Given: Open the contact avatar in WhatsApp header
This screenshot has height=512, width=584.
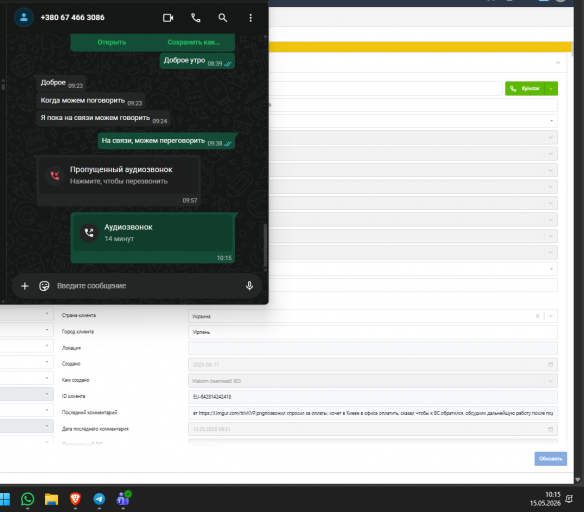Looking at the screenshot, I should [24, 17].
